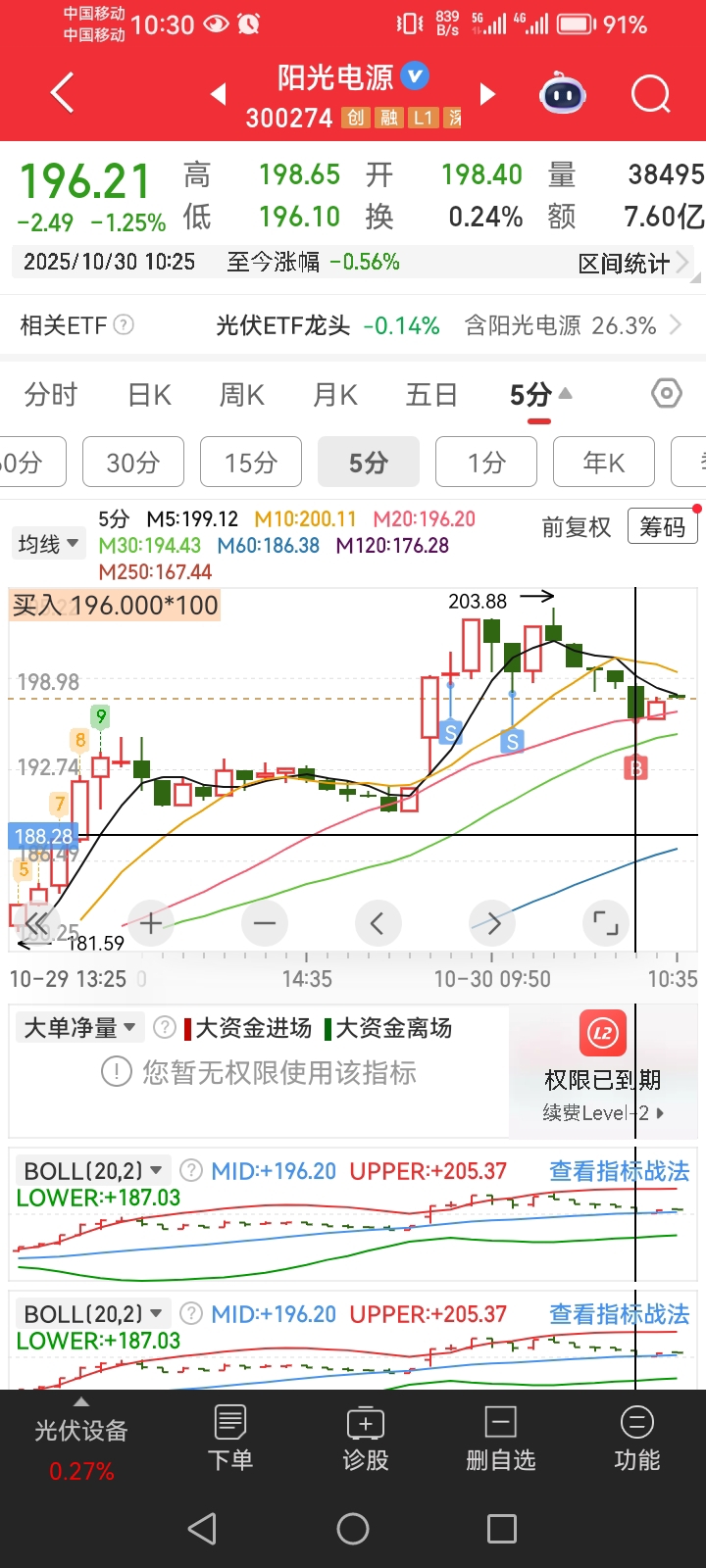This screenshot has height=1568, width=706.
Task: Tap 删自选 to remove from watchlist
Action: [x=501, y=1438]
